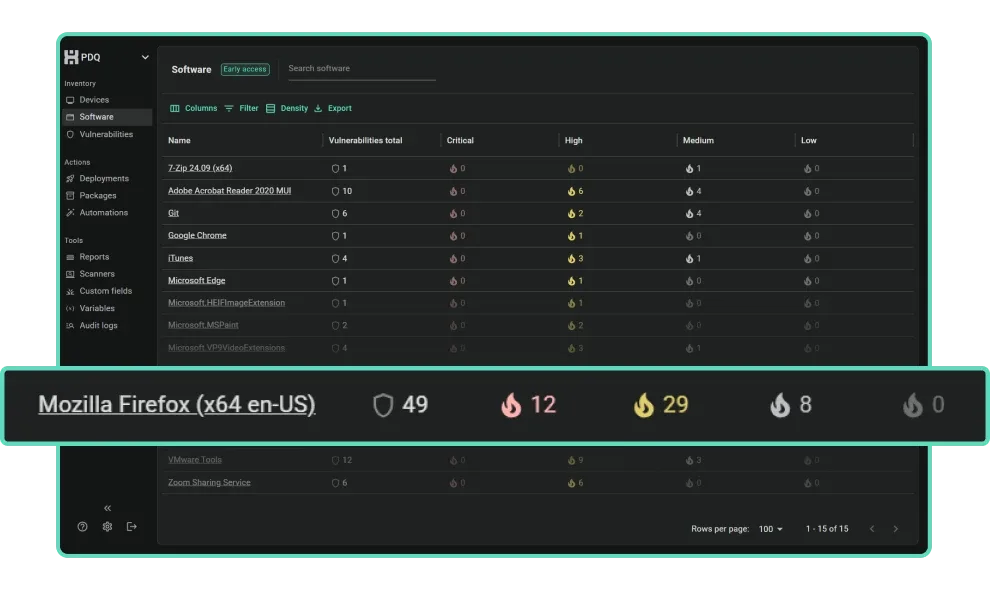Click iTunes high count 3
Screen dimensions: 990x590
click(575, 258)
